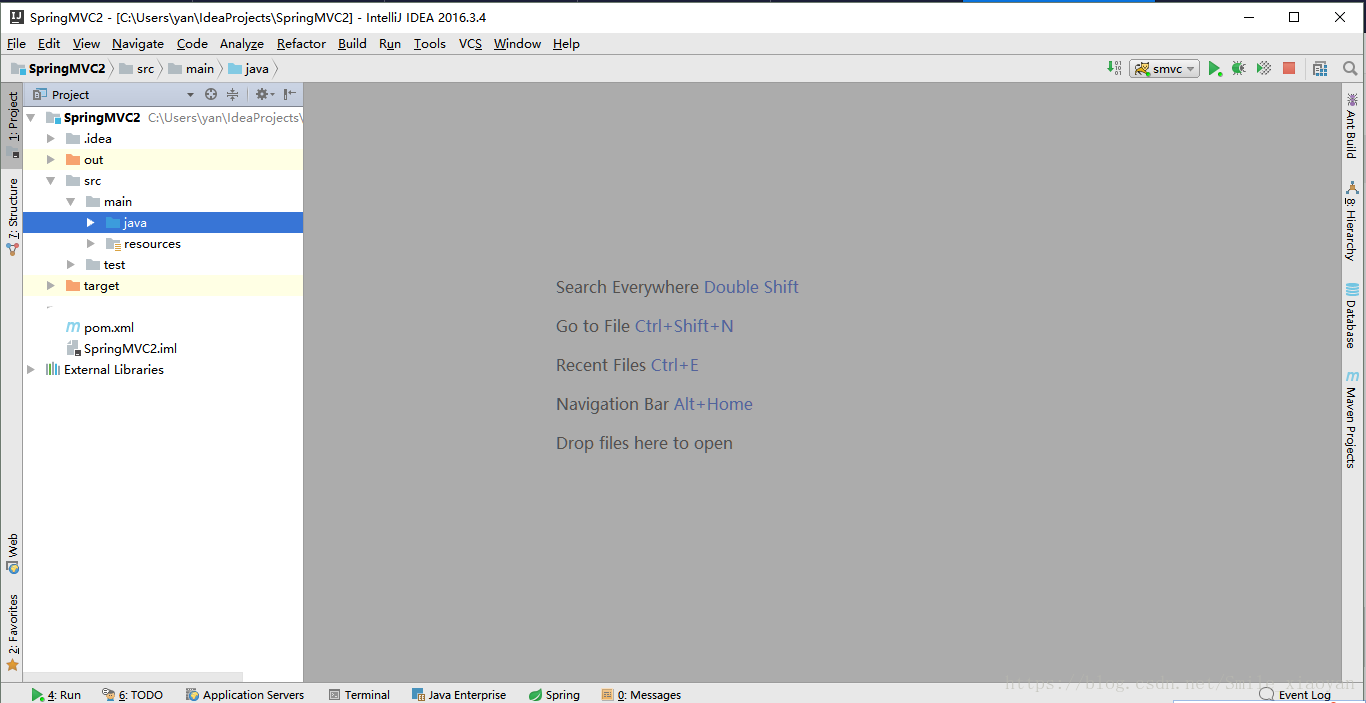
Task: Expand the out folder arrow
Action: tap(51, 160)
